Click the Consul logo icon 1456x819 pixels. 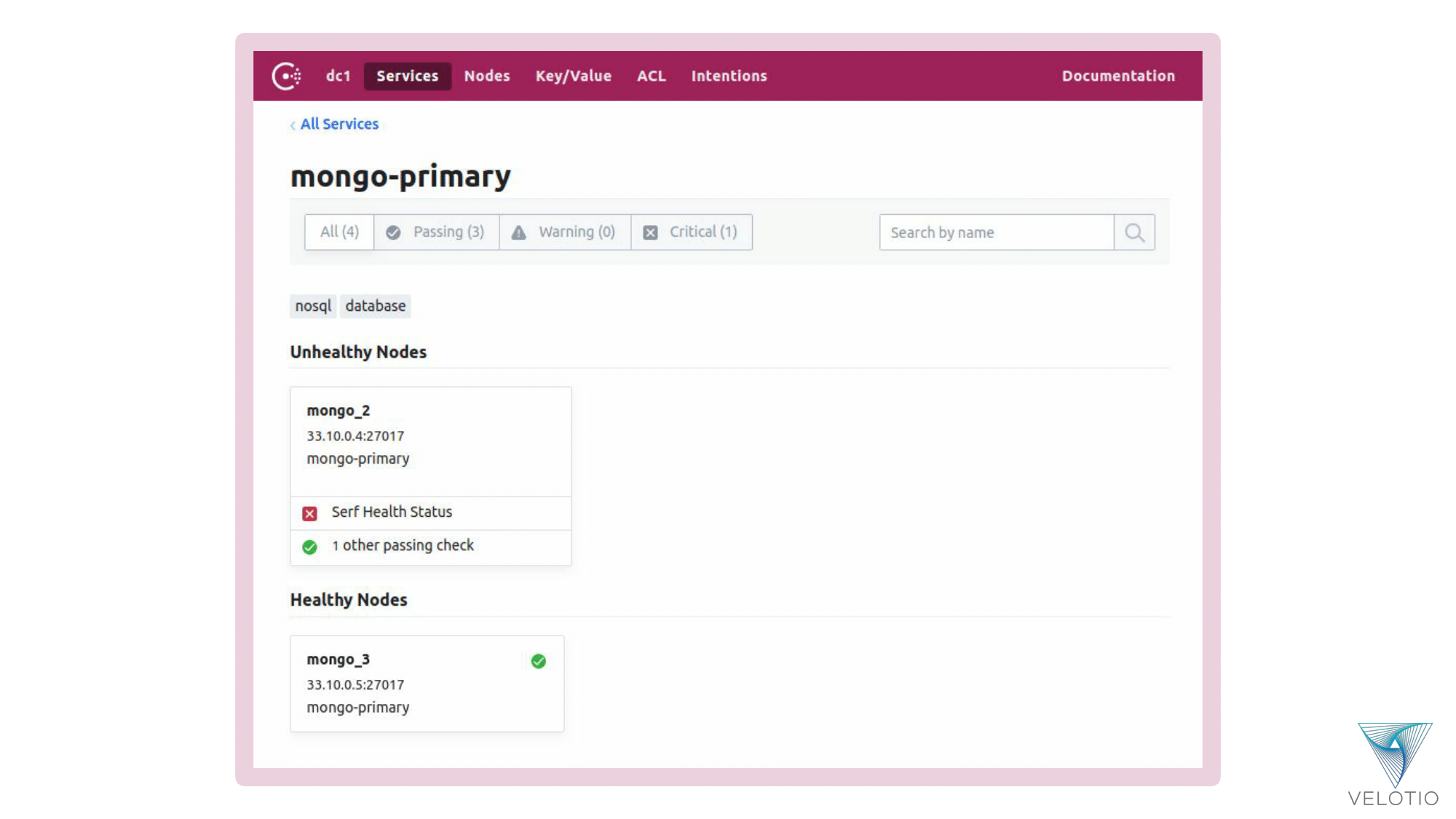(286, 76)
